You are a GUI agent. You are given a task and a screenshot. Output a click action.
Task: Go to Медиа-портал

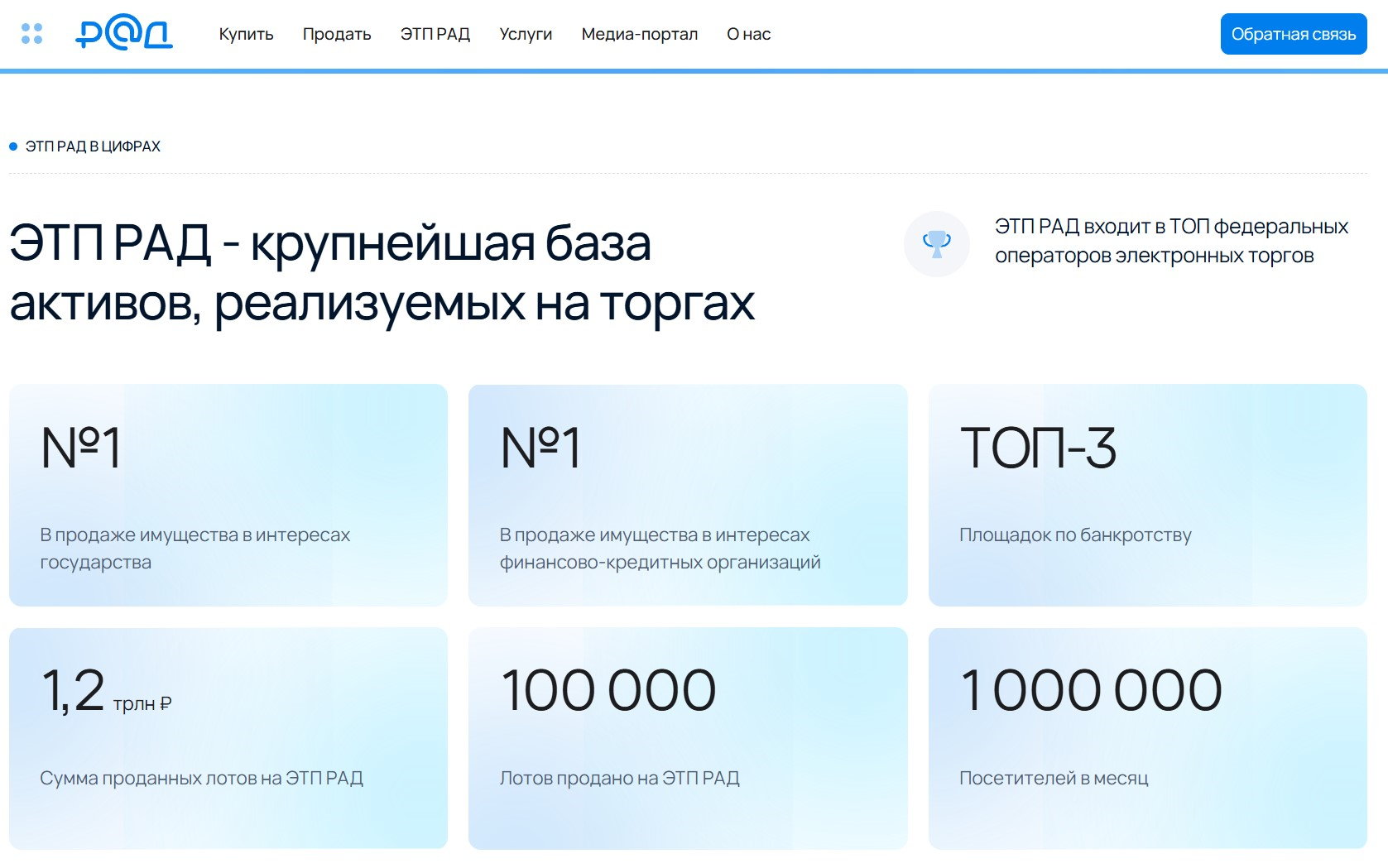(639, 34)
